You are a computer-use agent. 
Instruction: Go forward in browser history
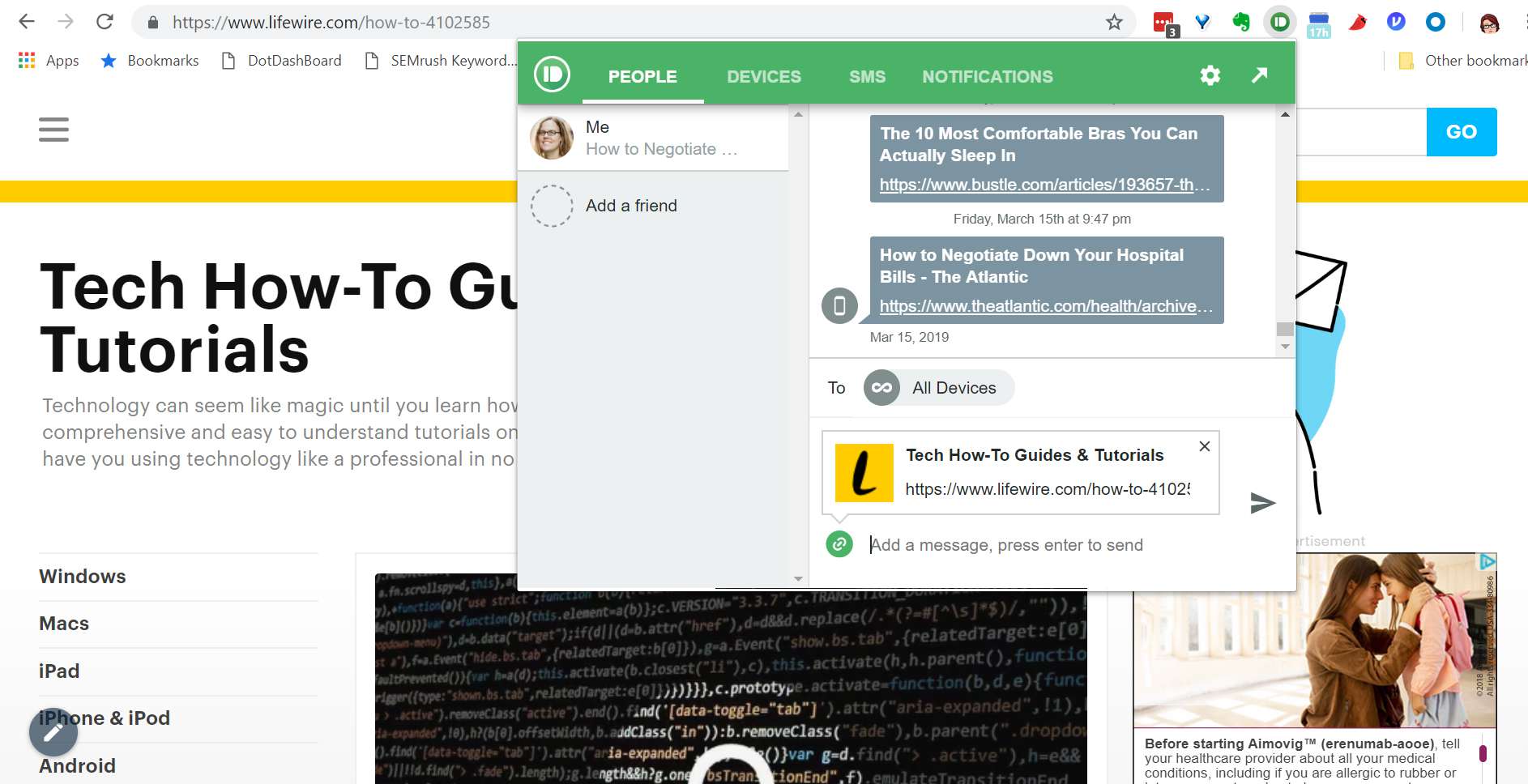pyautogui.click(x=66, y=22)
